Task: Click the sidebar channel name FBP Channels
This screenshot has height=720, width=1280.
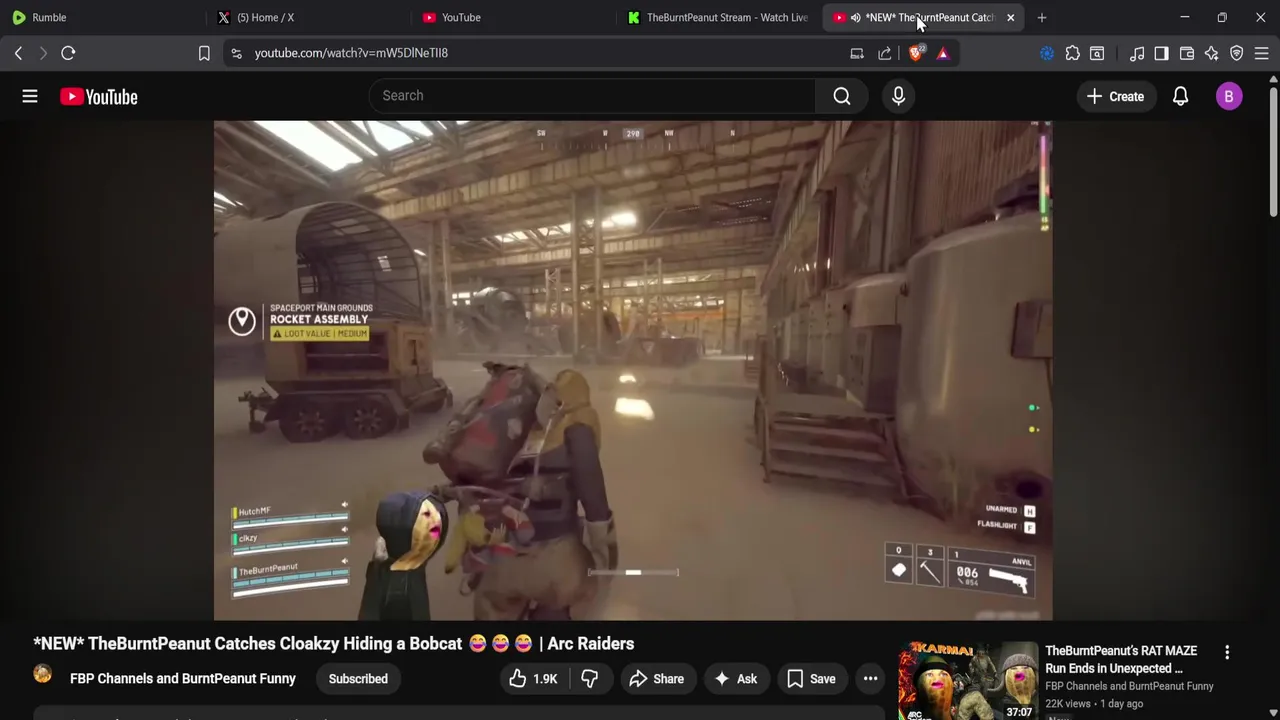Action: [1129, 686]
